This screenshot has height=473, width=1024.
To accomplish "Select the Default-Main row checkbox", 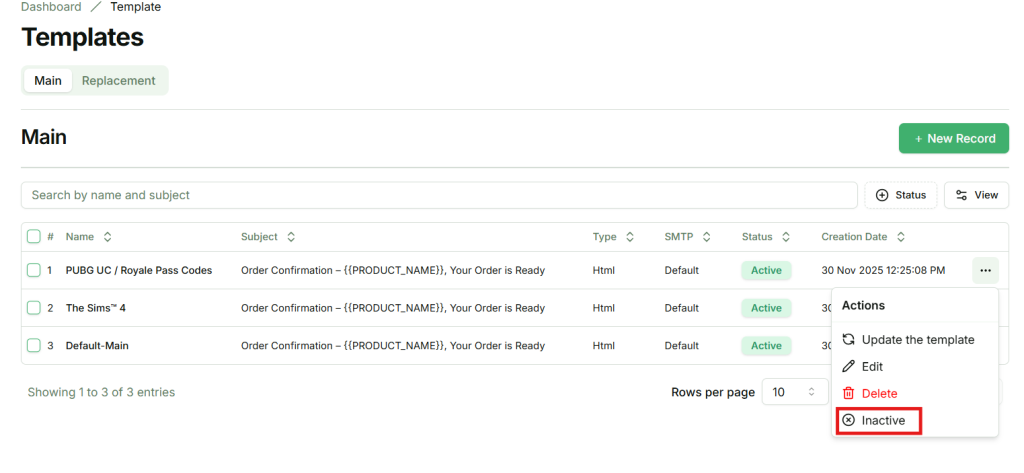I will click(x=34, y=346).
